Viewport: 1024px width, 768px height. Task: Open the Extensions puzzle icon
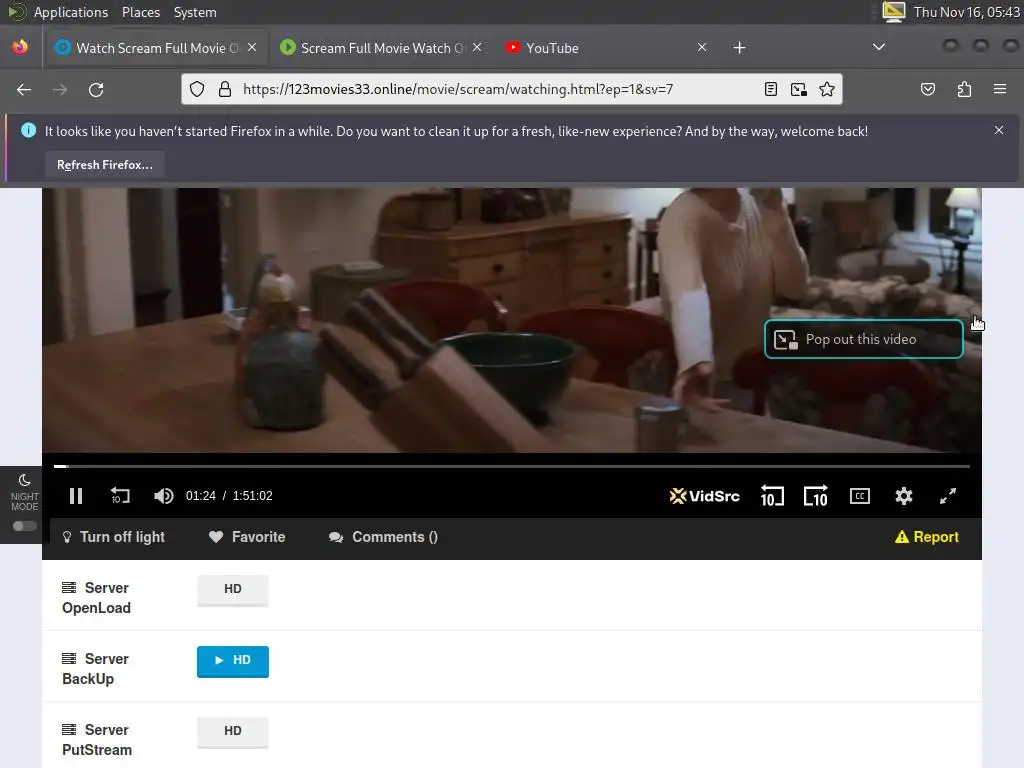coord(964,89)
